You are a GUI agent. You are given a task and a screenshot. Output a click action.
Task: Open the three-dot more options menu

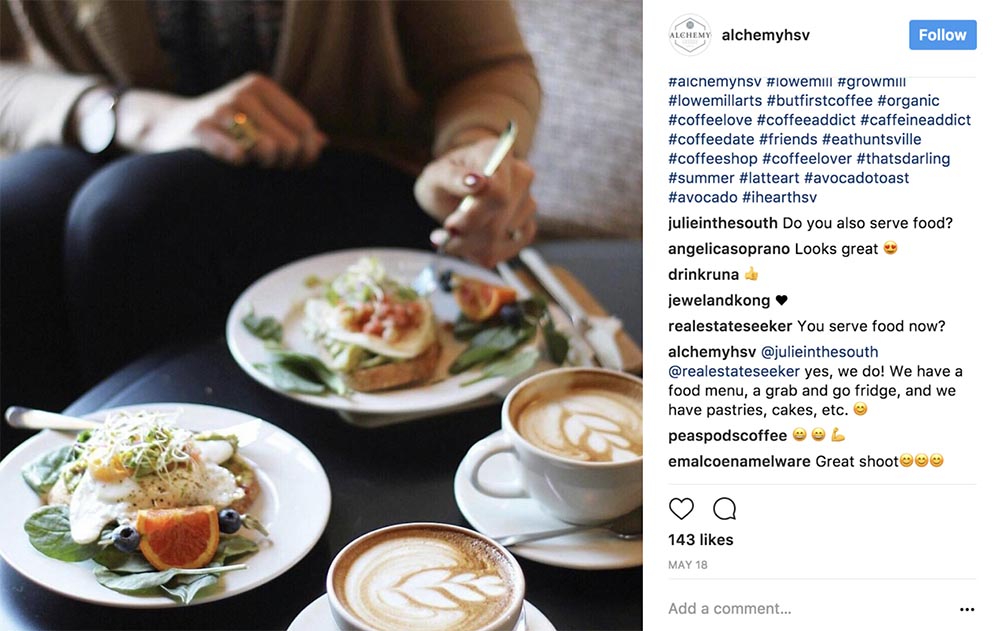pos(967,609)
